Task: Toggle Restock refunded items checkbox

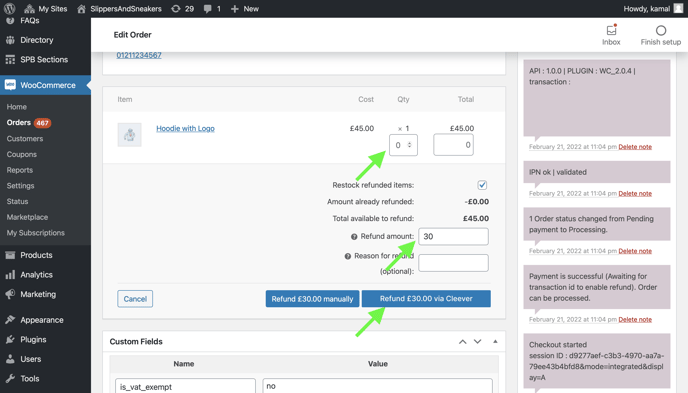Action: pos(482,185)
